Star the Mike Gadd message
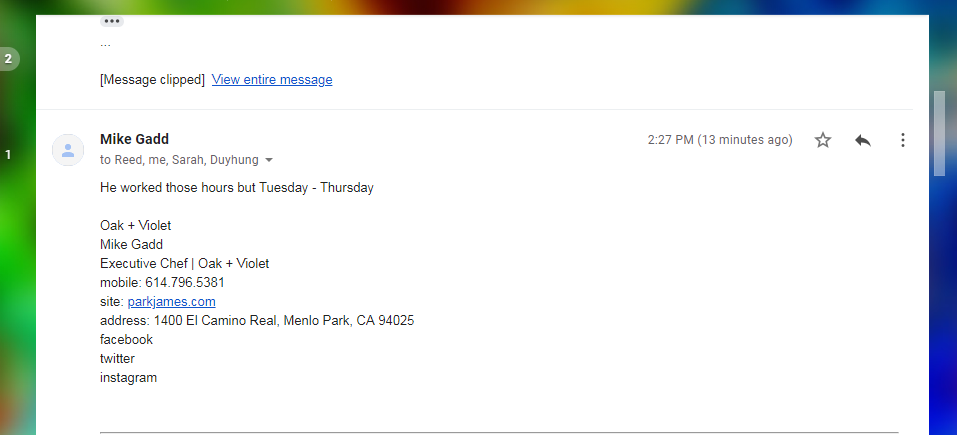957x435 pixels. coord(823,140)
